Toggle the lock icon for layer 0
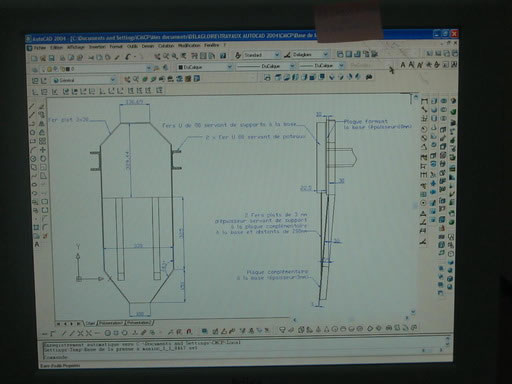This screenshot has width=512, height=384. click(x=62, y=69)
